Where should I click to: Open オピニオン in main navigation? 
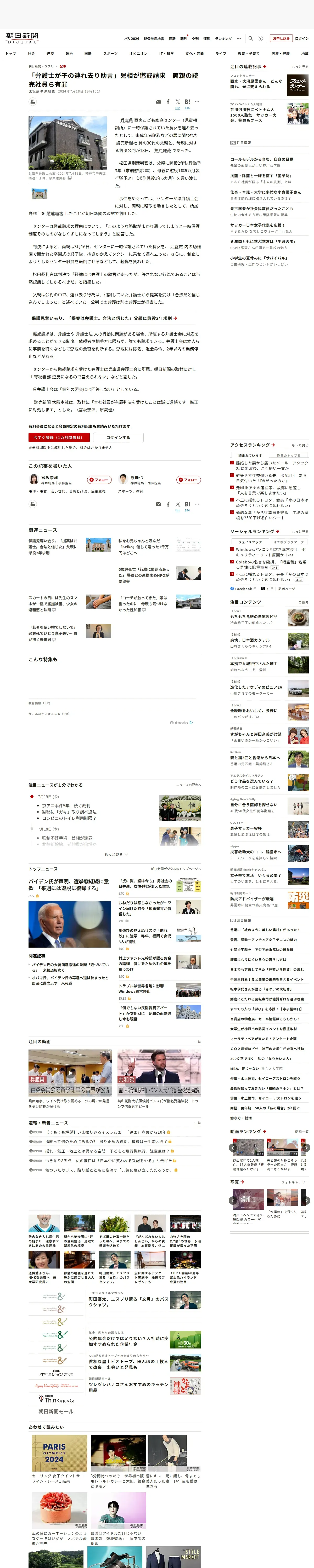pyautogui.click(x=138, y=54)
